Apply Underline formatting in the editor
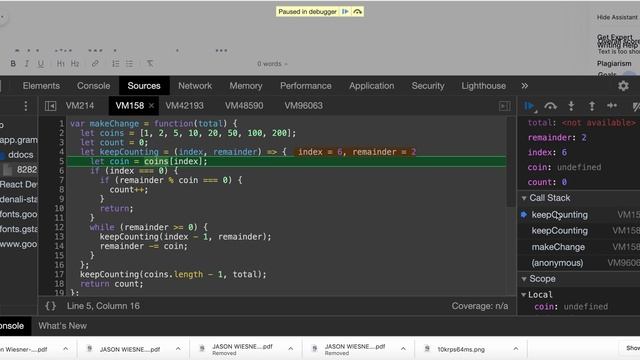This screenshot has width=640, height=360. pos(40,64)
